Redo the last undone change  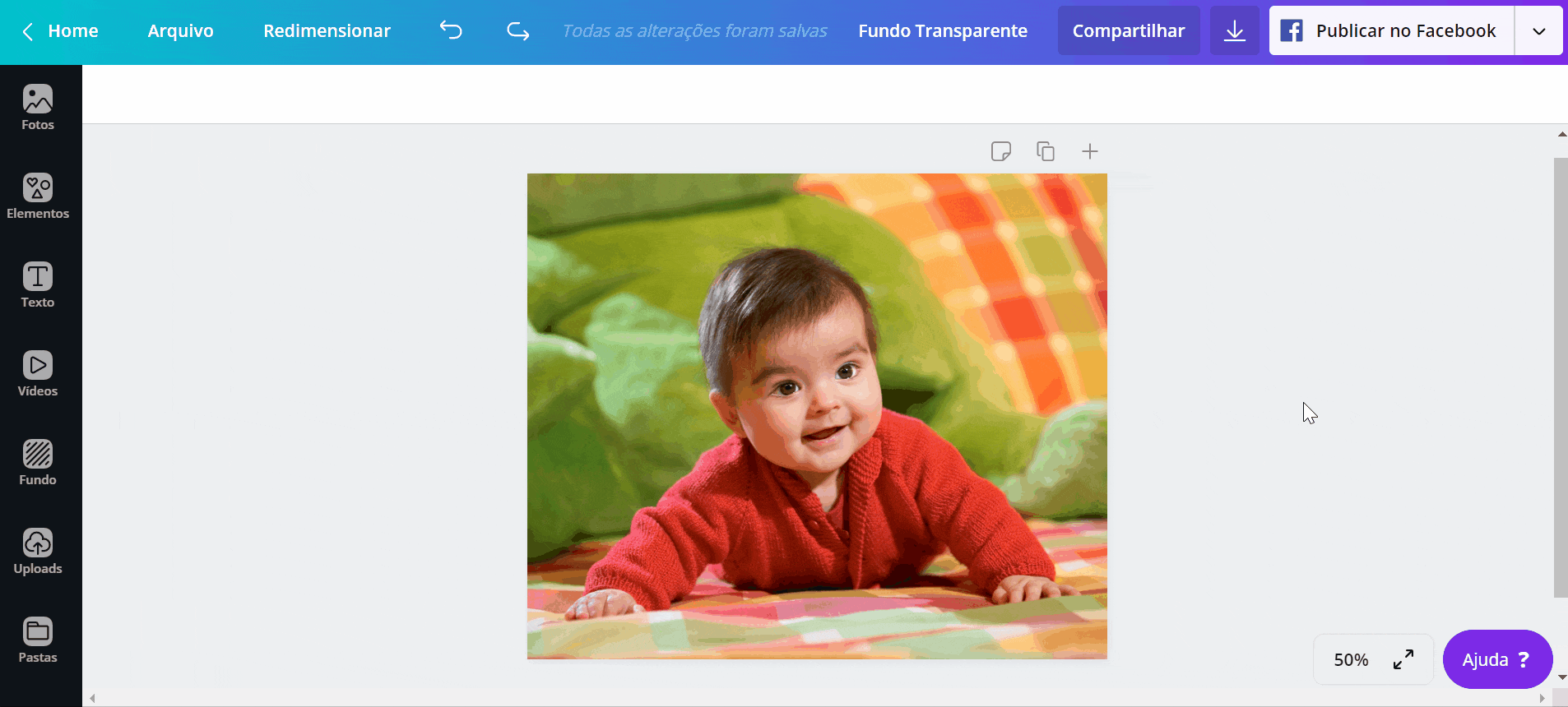tap(517, 30)
